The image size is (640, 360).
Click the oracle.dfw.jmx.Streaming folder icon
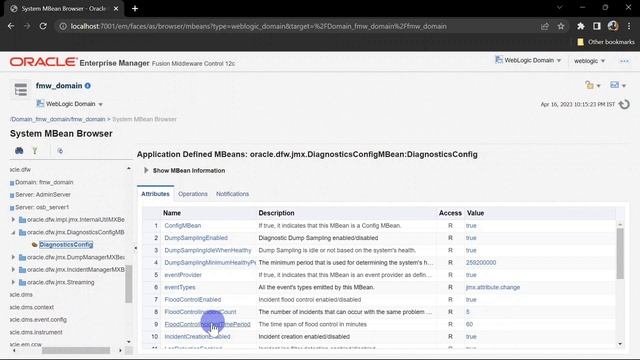22,282
